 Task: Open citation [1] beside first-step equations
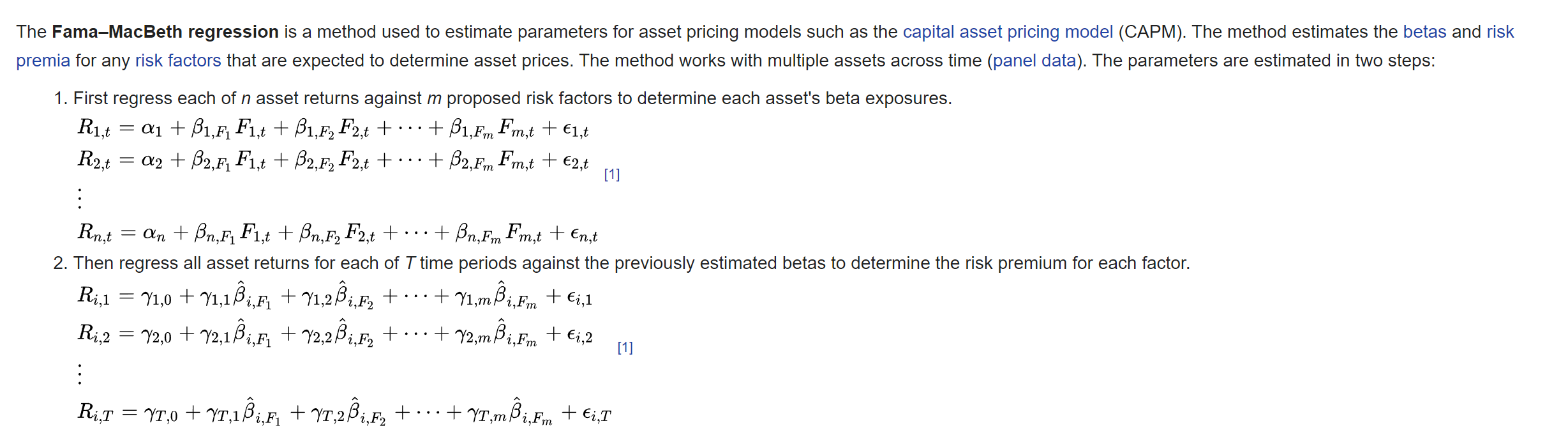[612, 174]
